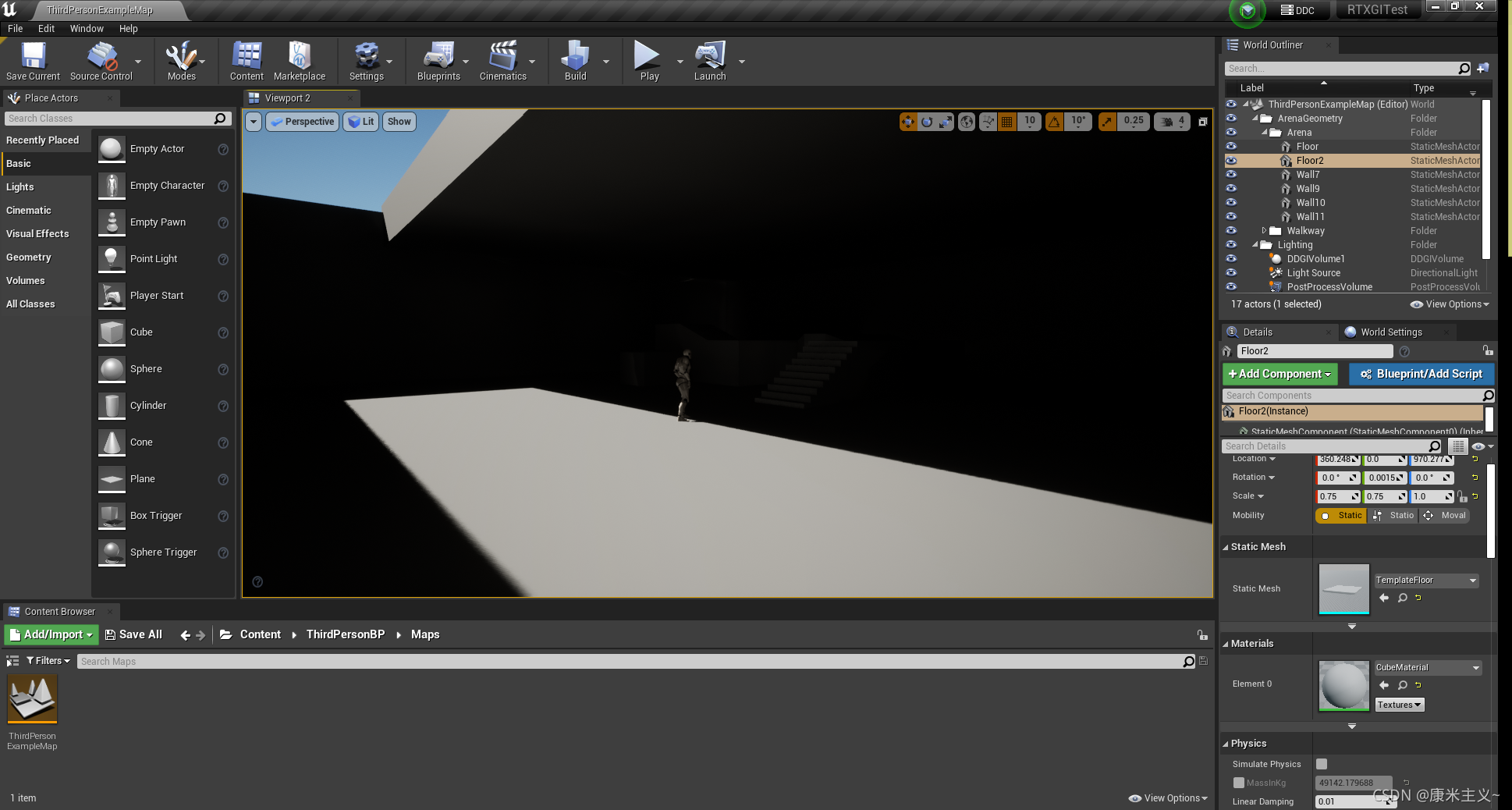Open the Textures dropdown under materials
1512x810 pixels.
[x=1399, y=705]
